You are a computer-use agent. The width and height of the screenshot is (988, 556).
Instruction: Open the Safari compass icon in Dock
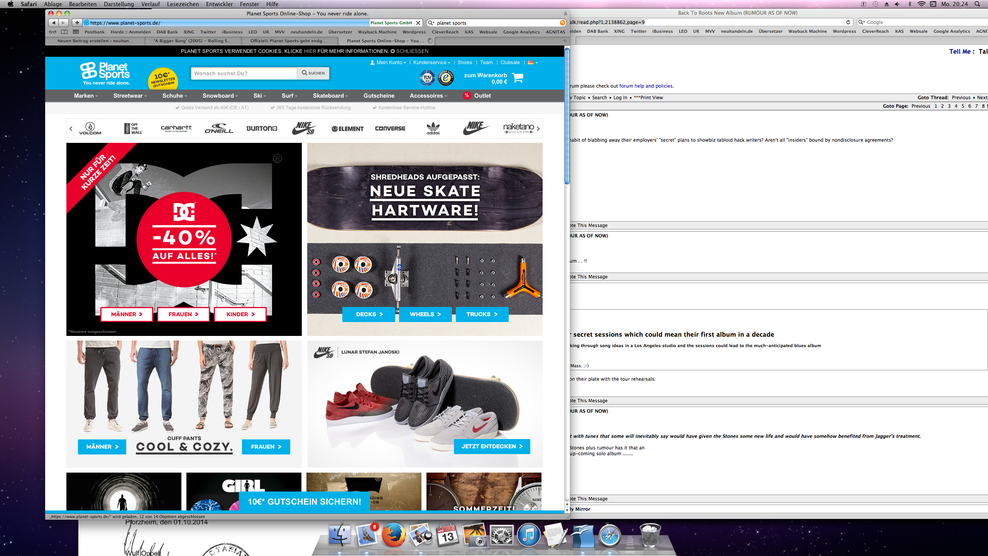coord(610,535)
